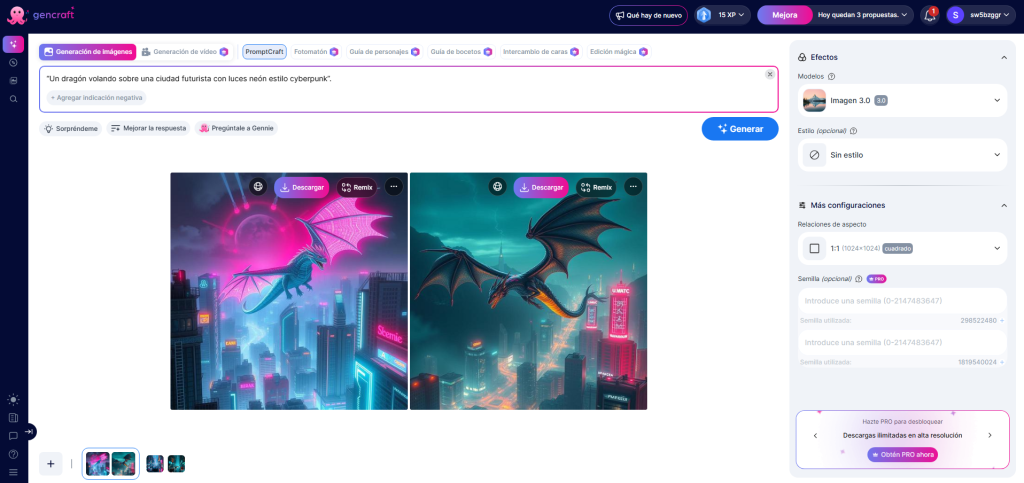Open the magnifier search icon in sidebar
Screen dimensions: 1024x483
[13, 99]
